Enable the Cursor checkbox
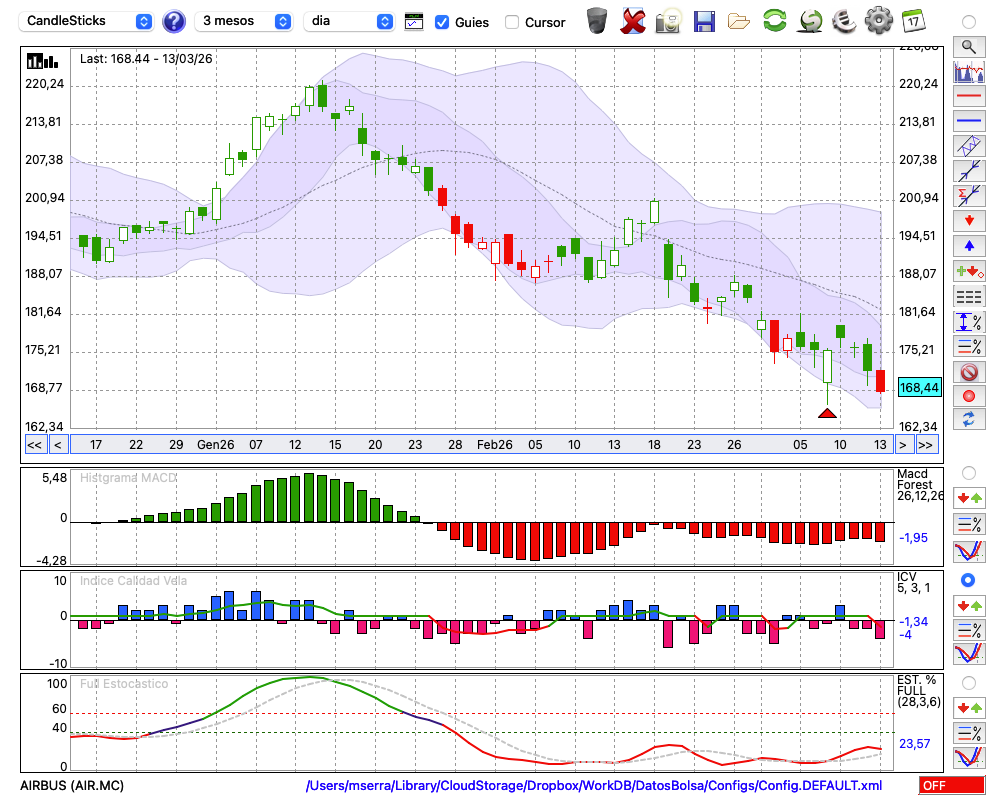 [x=512, y=21]
